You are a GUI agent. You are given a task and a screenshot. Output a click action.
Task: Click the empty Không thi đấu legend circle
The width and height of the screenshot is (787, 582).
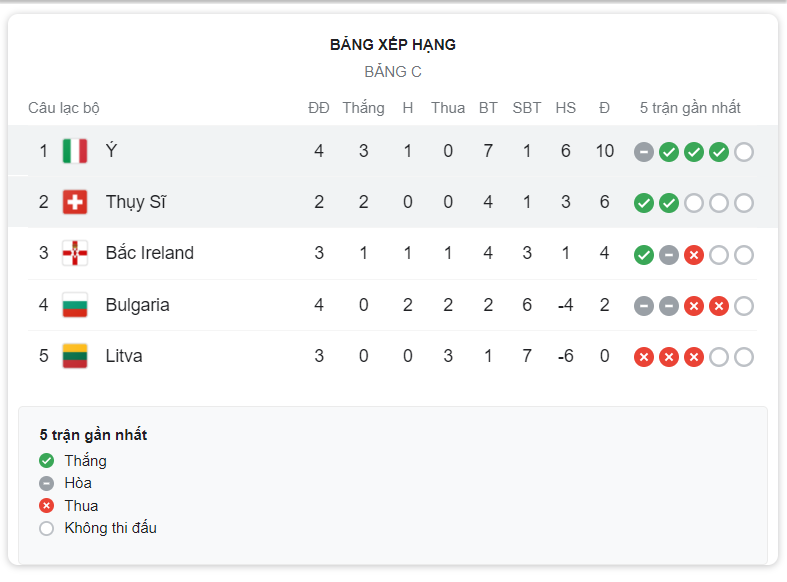click(x=47, y=528)
